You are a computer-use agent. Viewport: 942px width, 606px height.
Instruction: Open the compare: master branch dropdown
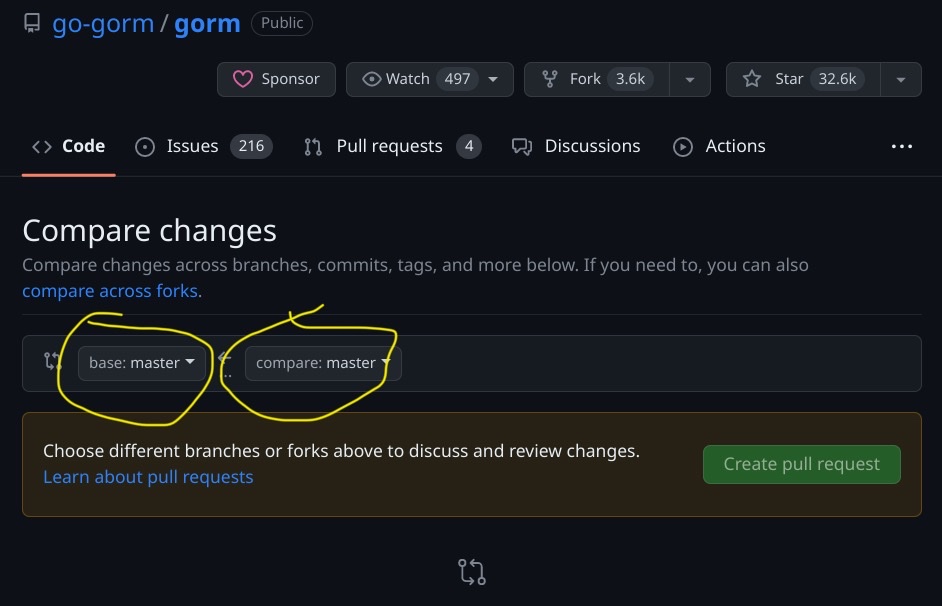[322, 363]
